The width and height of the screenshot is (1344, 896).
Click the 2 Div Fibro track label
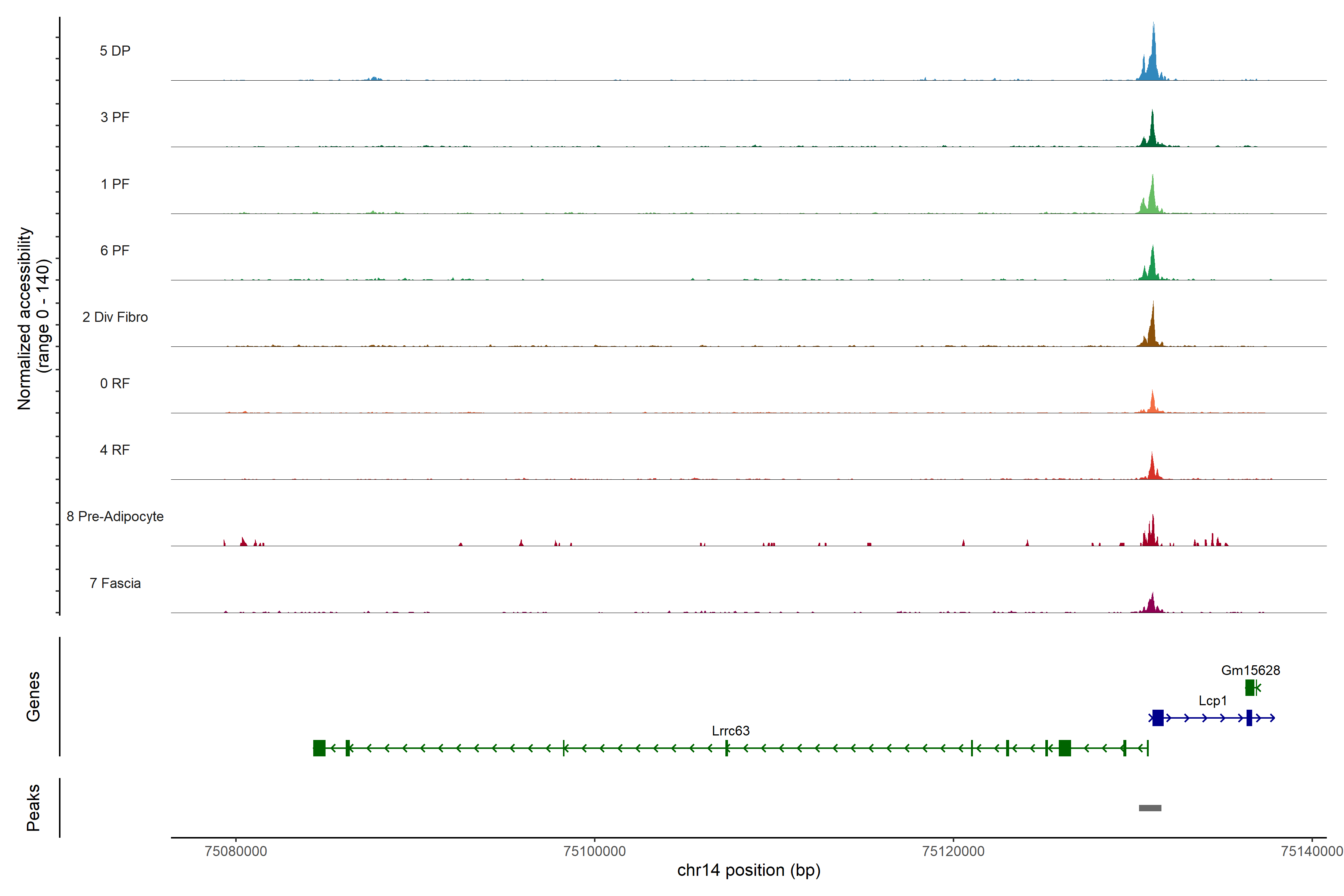pyautogui.click(x=115, y=317)
